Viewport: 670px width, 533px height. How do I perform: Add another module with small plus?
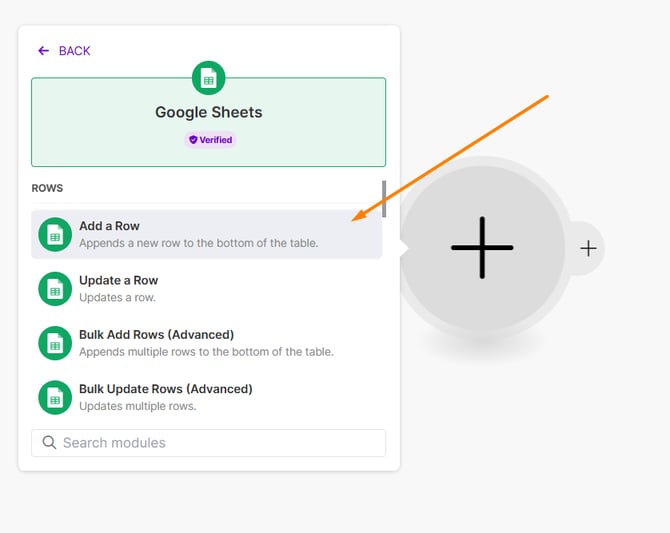click(x=588, y=248)
